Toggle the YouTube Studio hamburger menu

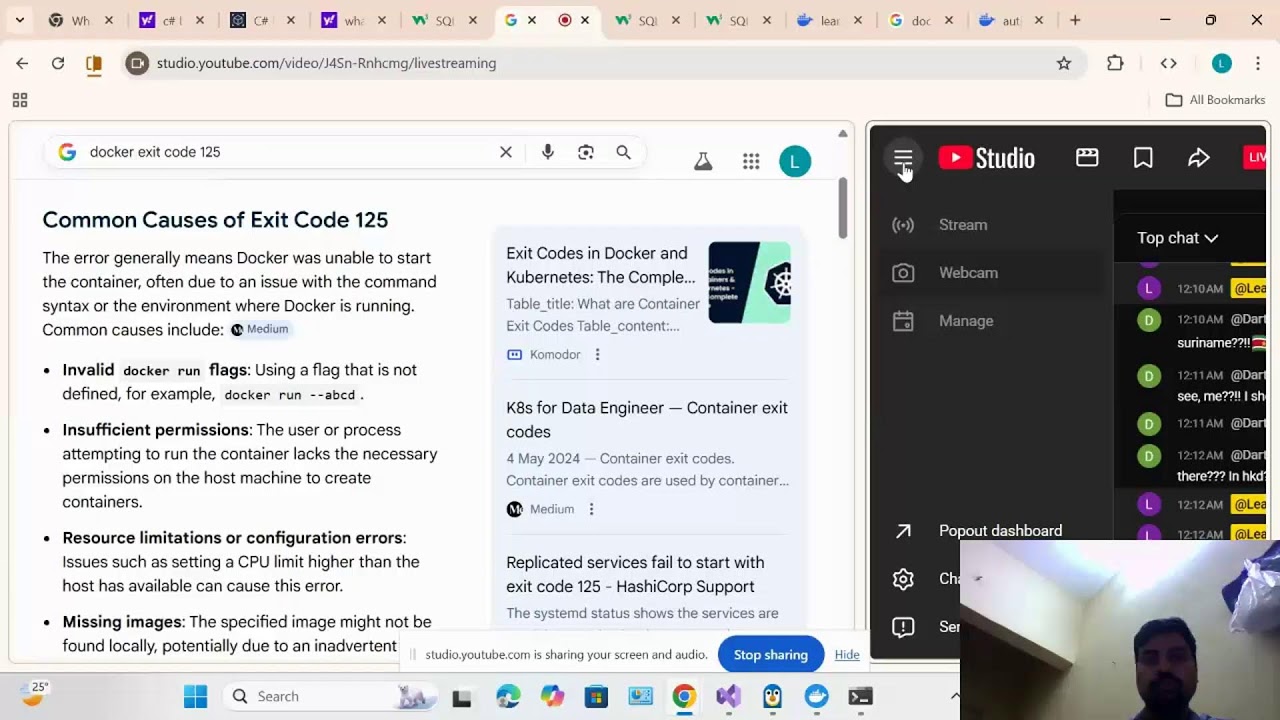tap(903, 158)
